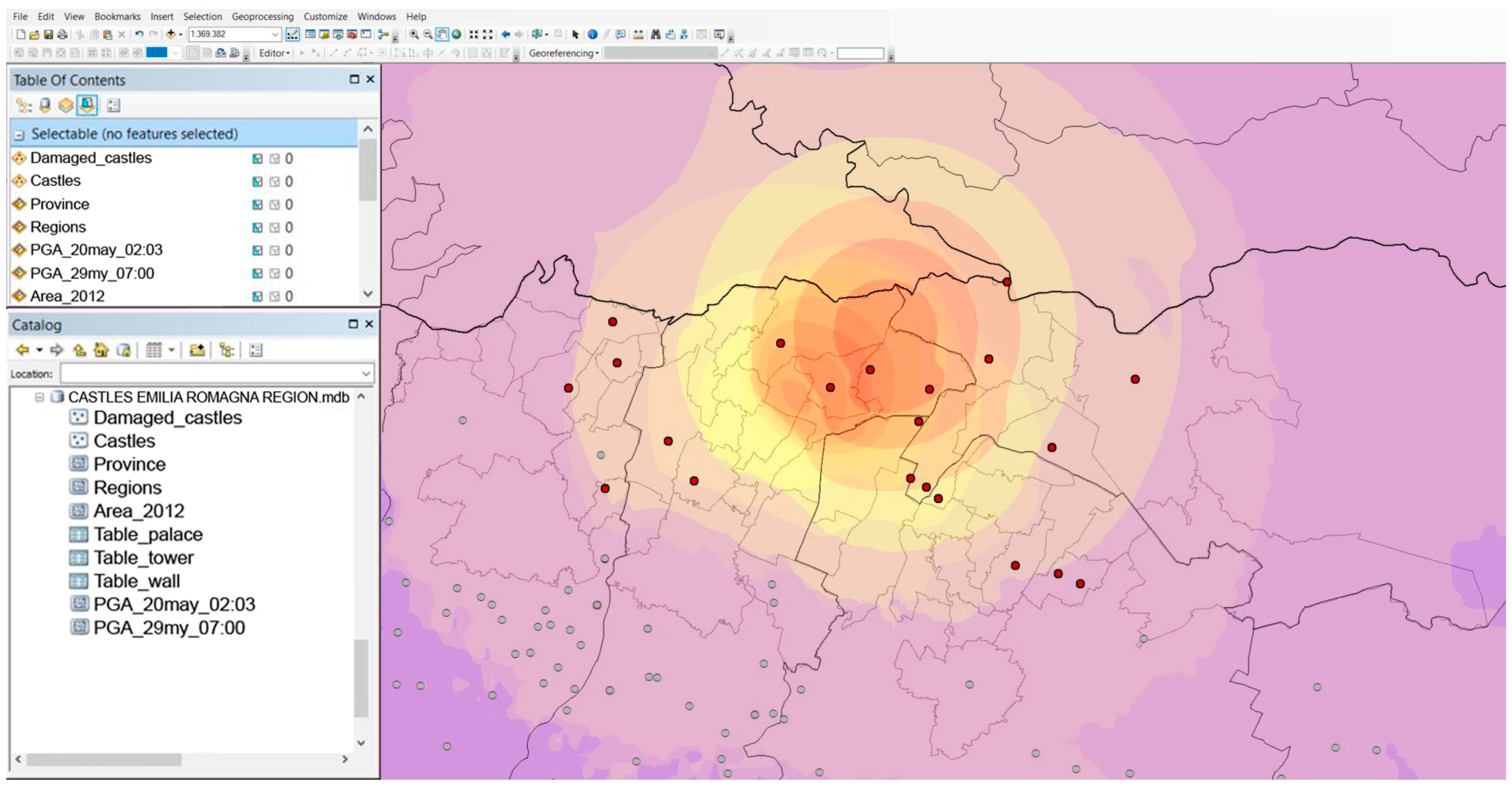The height and width of the screenshot is (789, 1512).
Task: Click the Zoom In magnifier tool
Action: click(x=414, y=34)
